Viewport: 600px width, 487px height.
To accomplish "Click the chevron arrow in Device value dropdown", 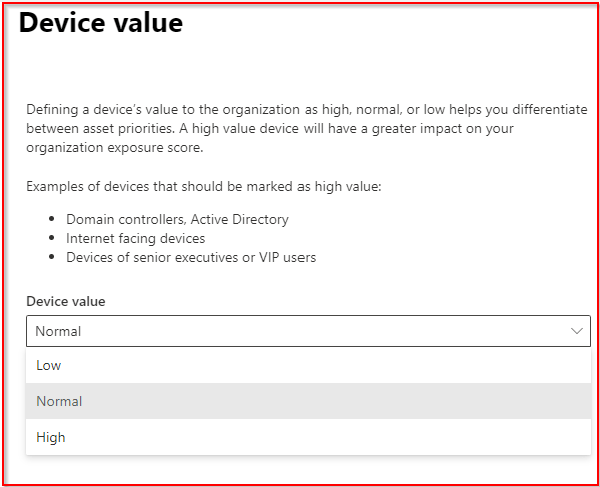I will click(x=576, y=331).
